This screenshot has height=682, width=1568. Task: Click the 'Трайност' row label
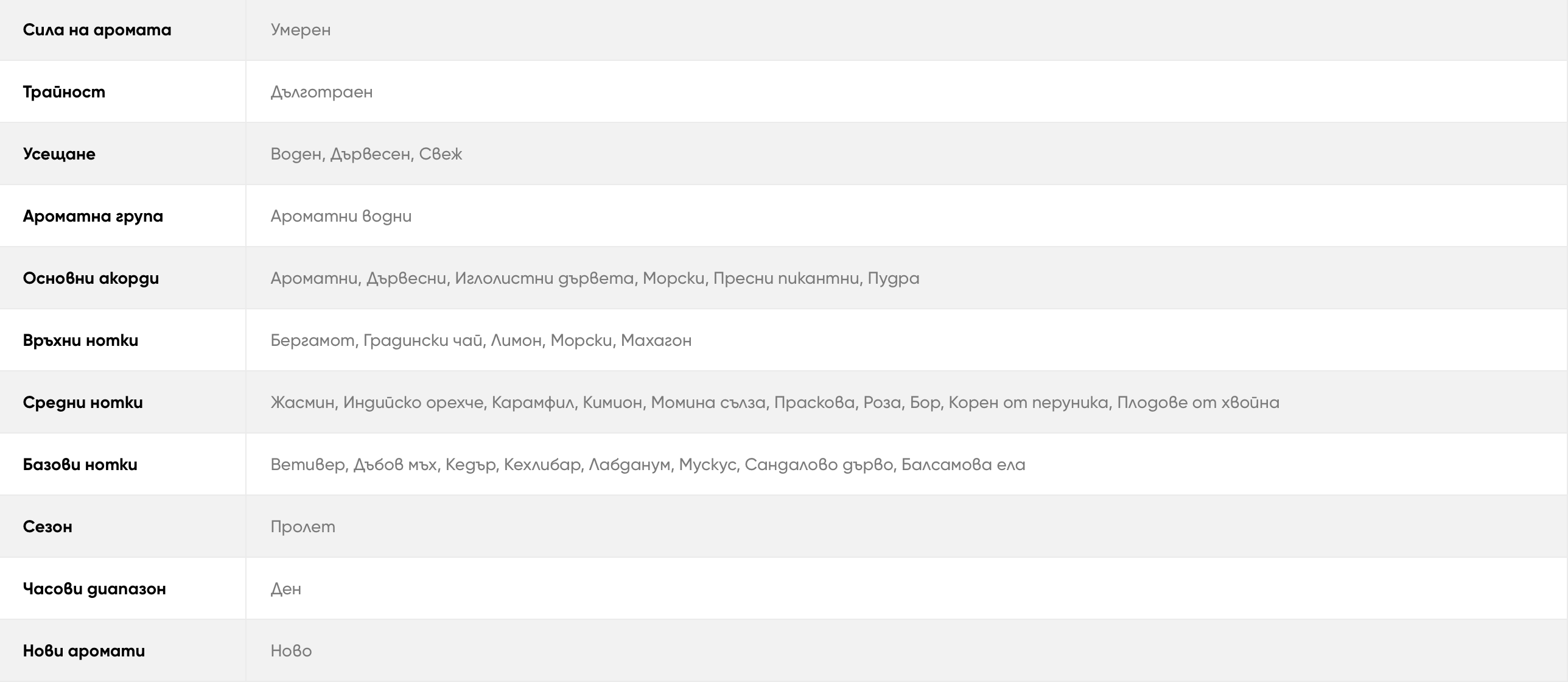[64, 92]
